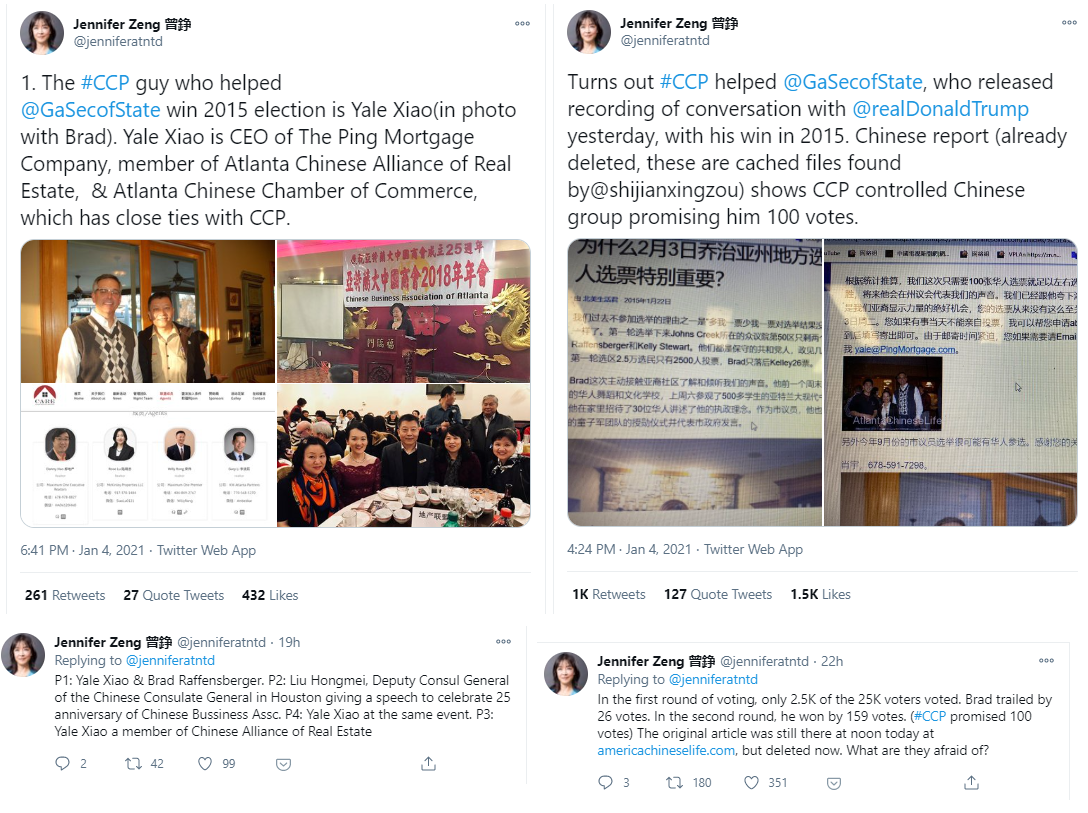Open Pocket save icon on 19h reply
This screenshot has width=1088, height=813.
(x=283, y=764)
